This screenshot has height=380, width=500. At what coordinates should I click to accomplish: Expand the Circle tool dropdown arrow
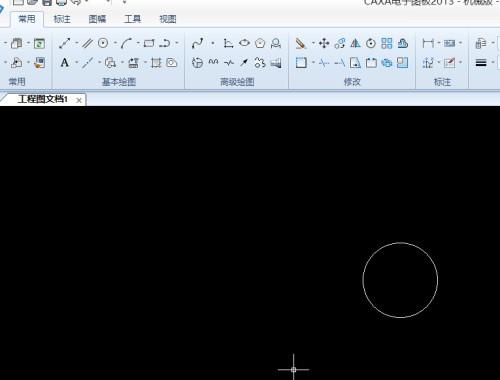tap(115, 43)
